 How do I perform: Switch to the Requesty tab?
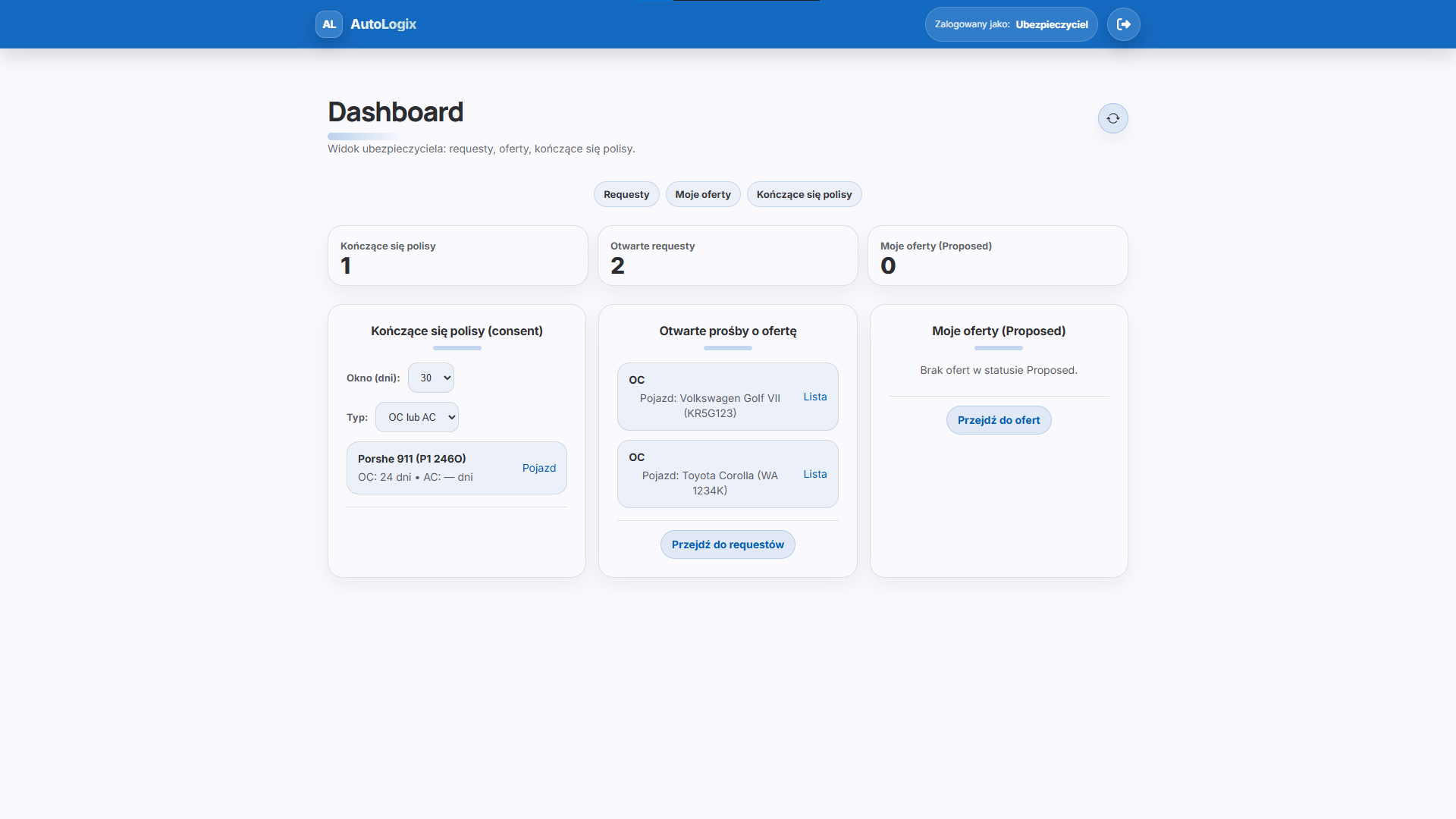626,194
